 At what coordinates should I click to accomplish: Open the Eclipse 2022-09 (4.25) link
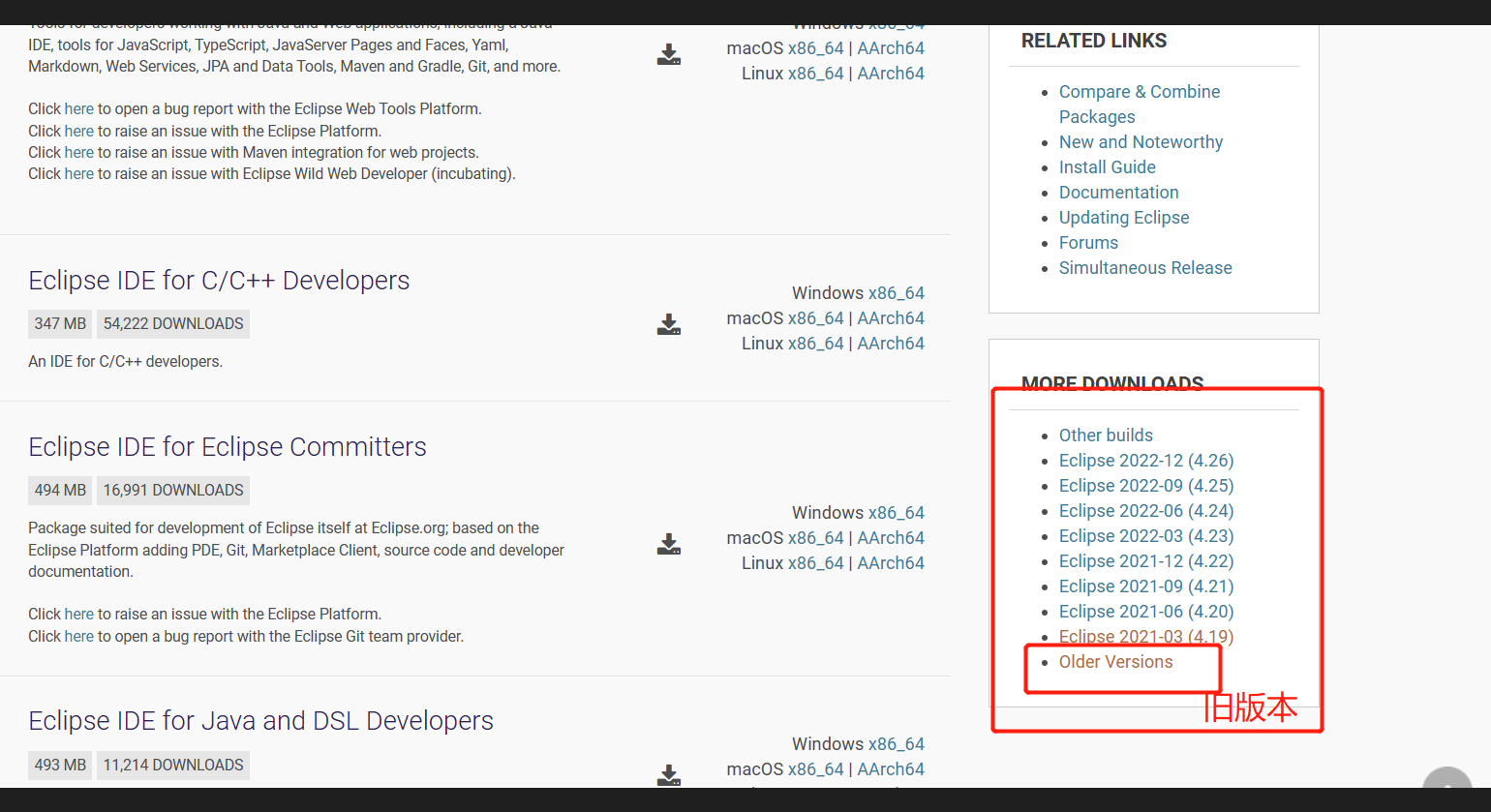(1146, 486)
